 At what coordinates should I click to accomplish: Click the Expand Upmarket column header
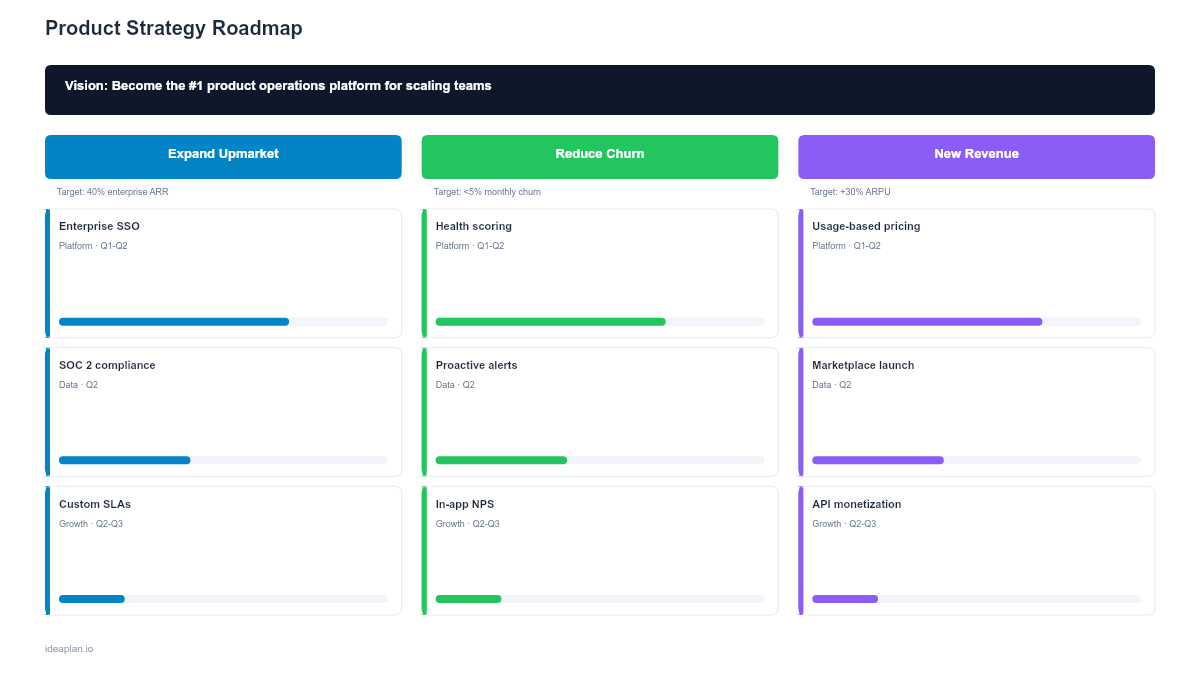[x=223, y=156]
